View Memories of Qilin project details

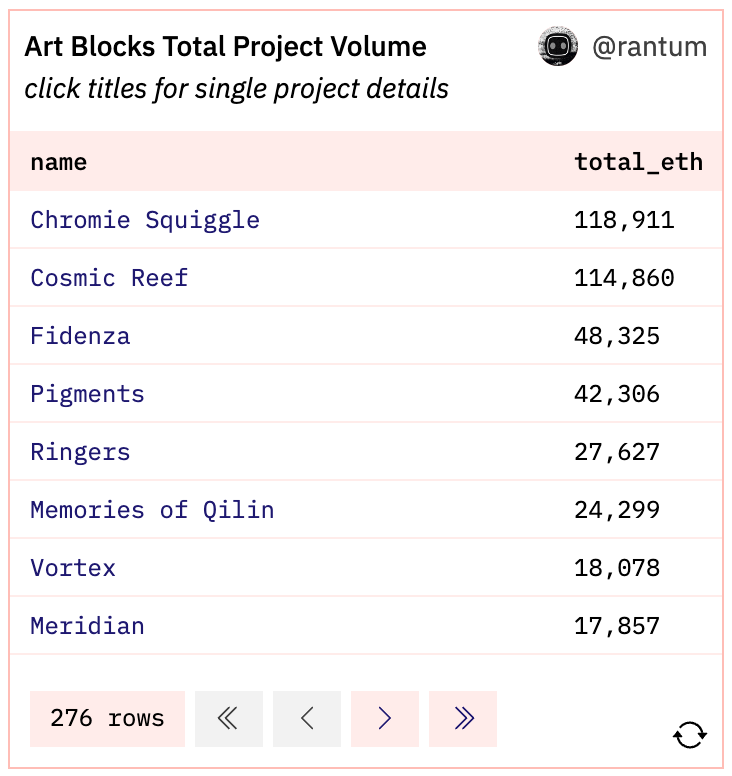[x=152, y=510]
